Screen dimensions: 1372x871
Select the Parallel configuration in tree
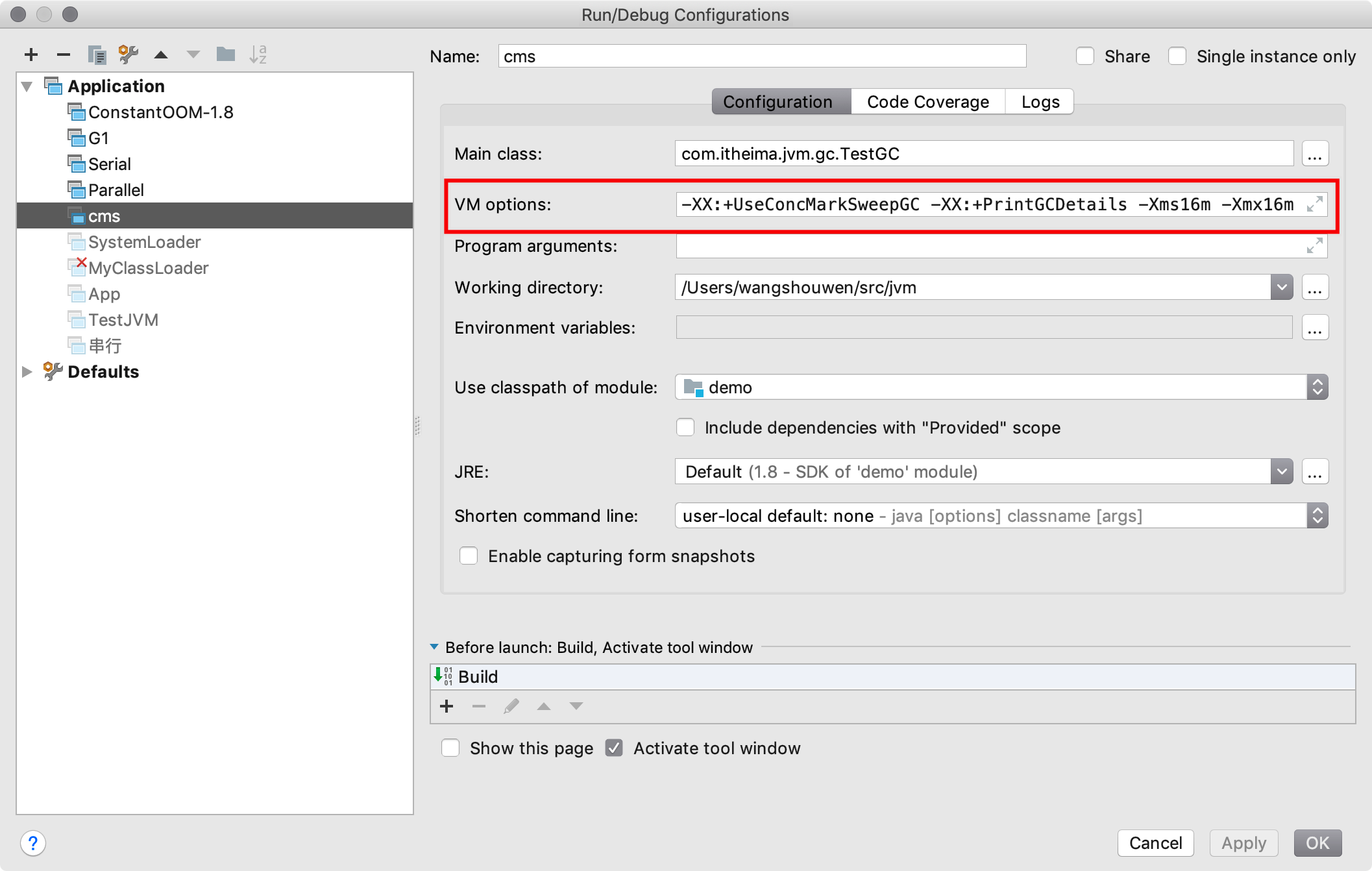pos(116,190)
